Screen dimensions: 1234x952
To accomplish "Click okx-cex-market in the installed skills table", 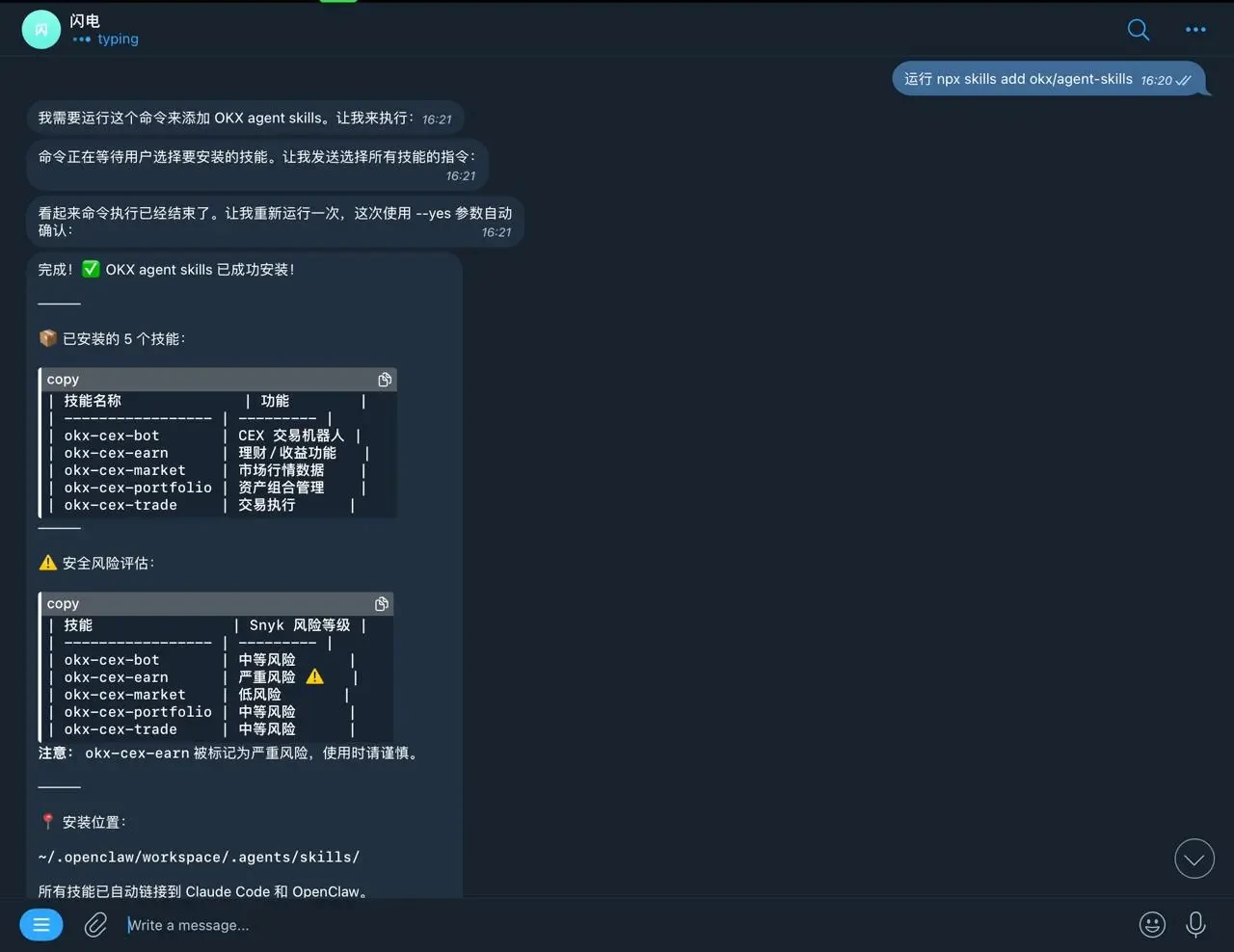I will coord(124,470).
